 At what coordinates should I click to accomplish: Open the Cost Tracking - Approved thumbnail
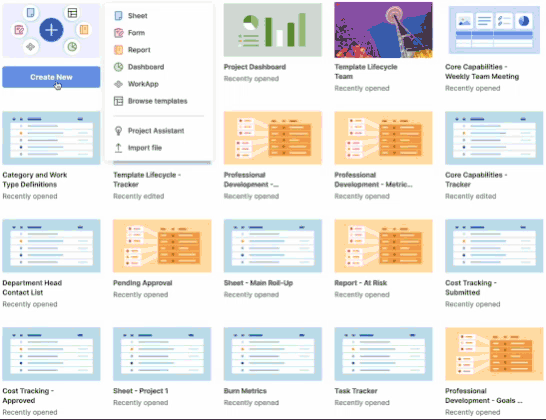pyautogui.click(x=51, y=354)
